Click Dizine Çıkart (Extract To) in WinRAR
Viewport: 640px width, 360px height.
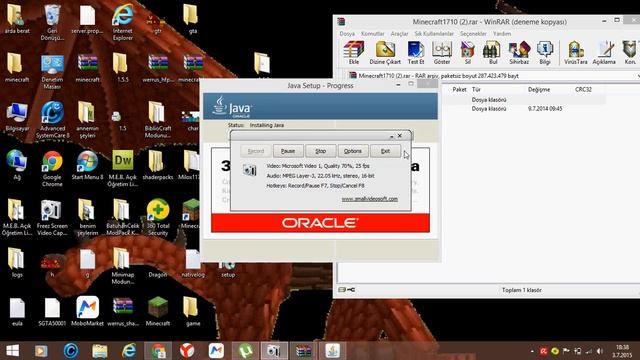point(385,53)
